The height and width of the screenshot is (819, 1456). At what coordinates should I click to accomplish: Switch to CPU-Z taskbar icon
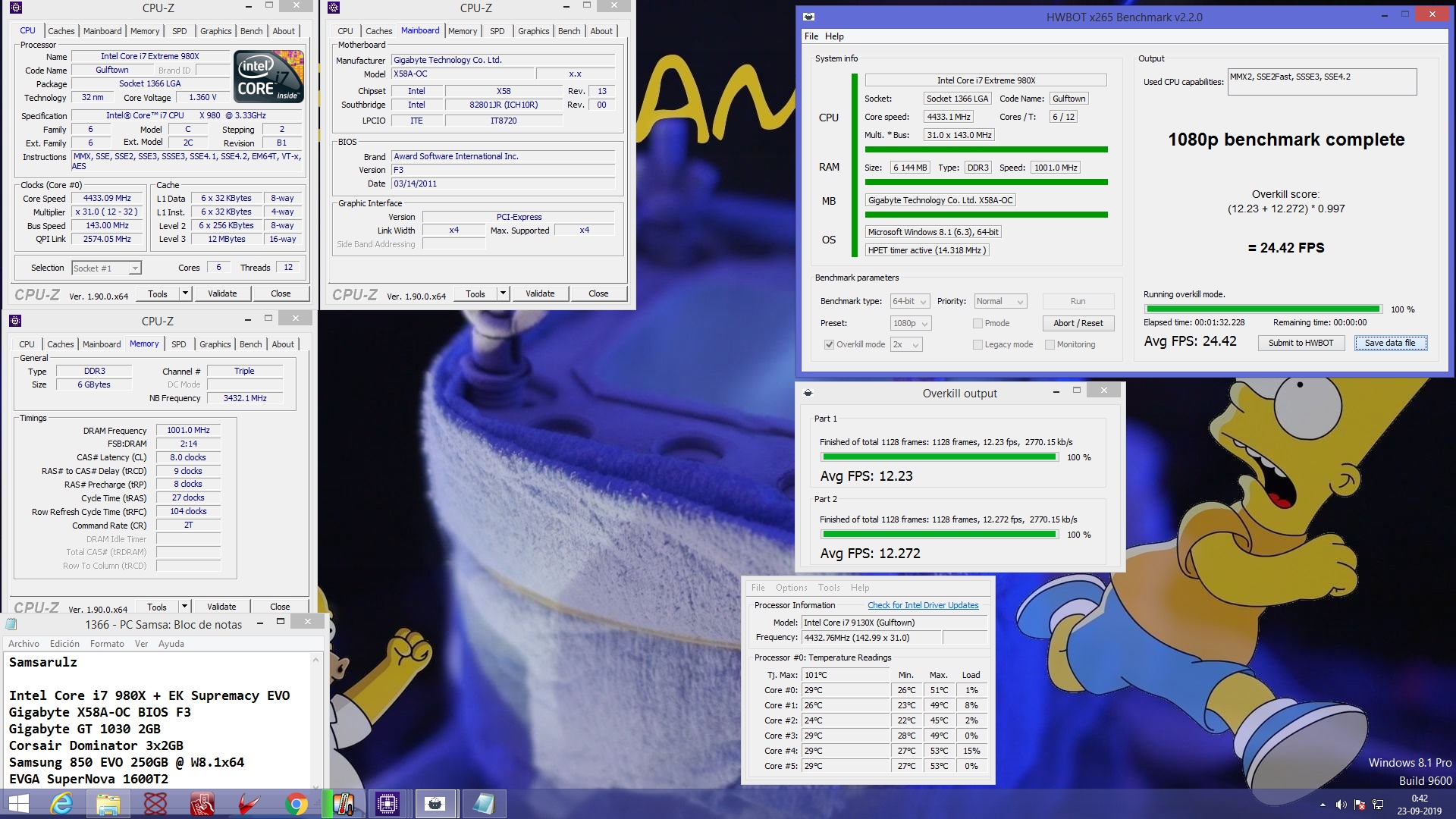pyautogui.click(x=388, y=804)
